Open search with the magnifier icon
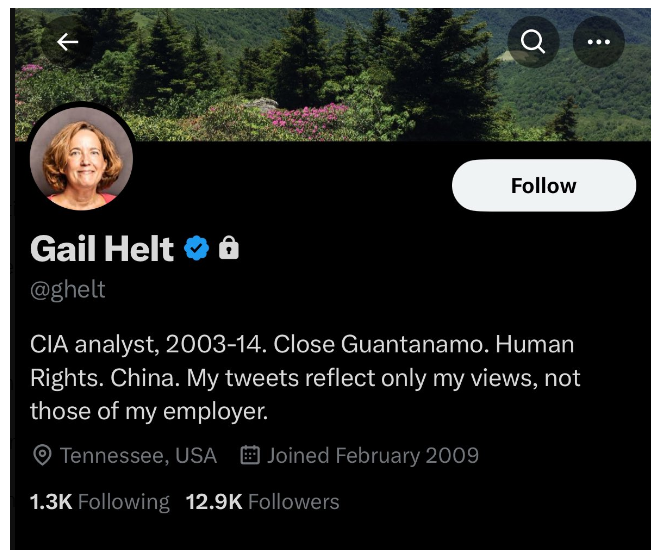 534,42
